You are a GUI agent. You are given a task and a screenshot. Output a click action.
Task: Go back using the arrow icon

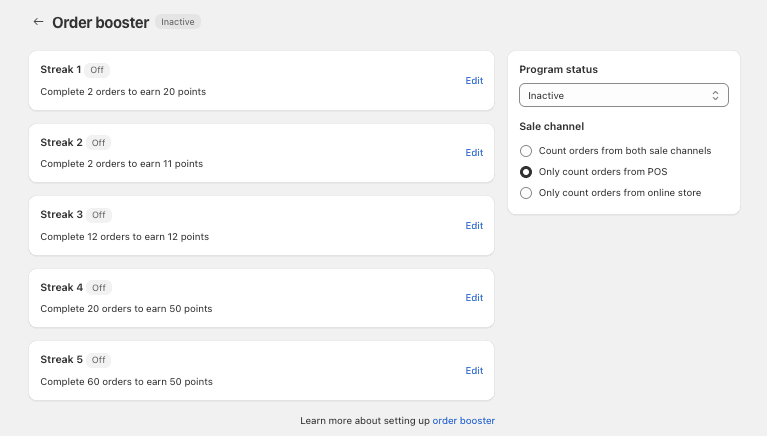click(x=38, y=22)
